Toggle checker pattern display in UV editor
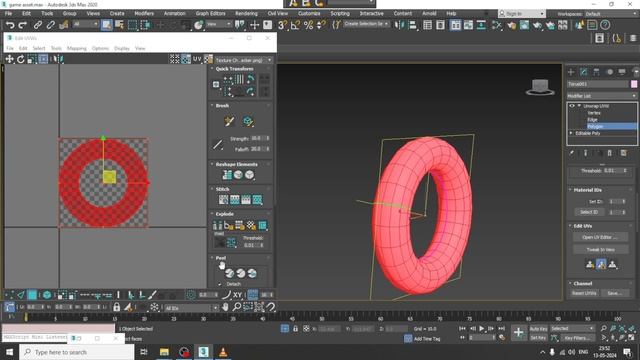 (x=186, y=59)
